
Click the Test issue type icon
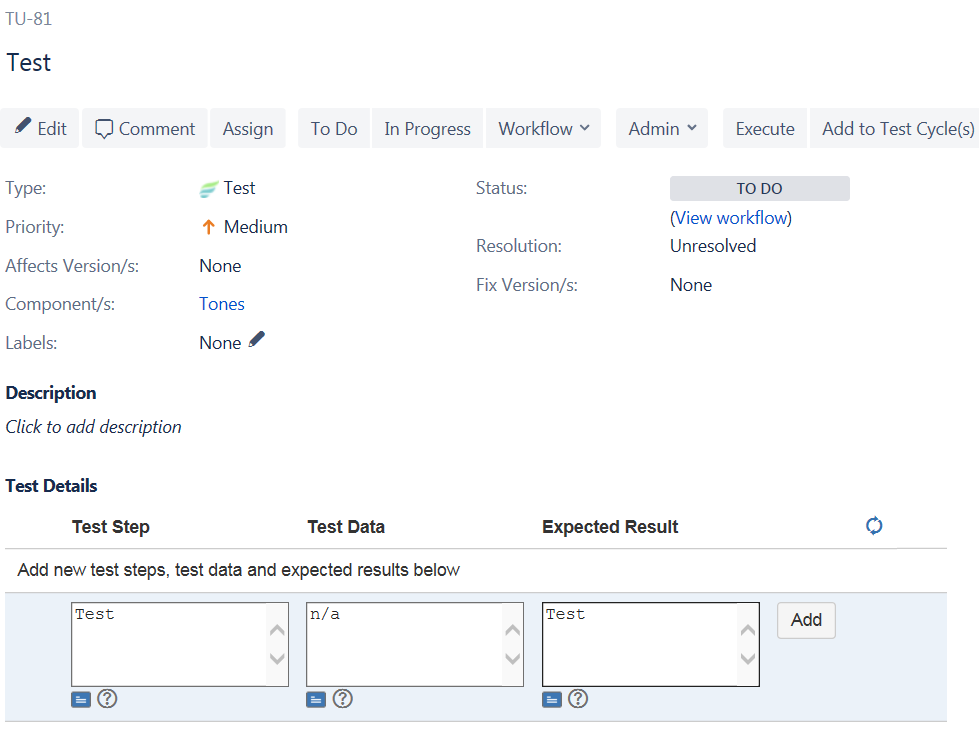pyautogui.click(x=208, y=189)
